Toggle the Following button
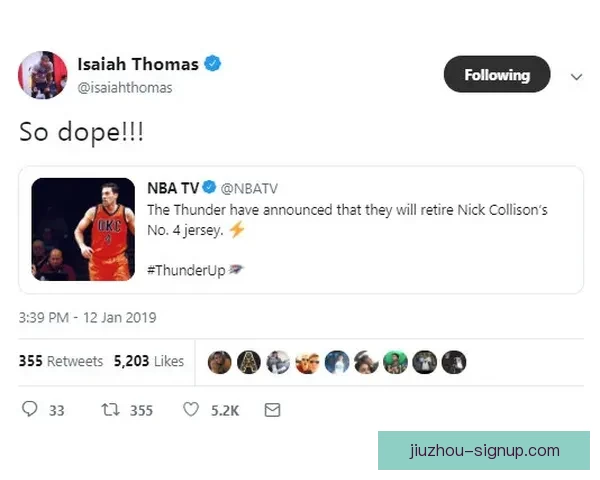 click(x=497, y=74)
